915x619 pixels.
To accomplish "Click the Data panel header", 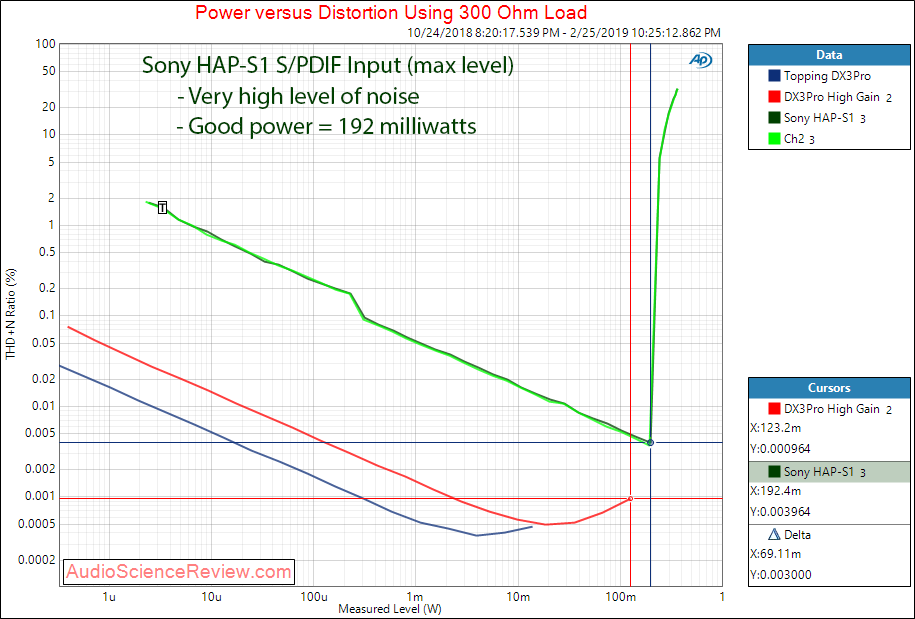I will coord(829,55).
